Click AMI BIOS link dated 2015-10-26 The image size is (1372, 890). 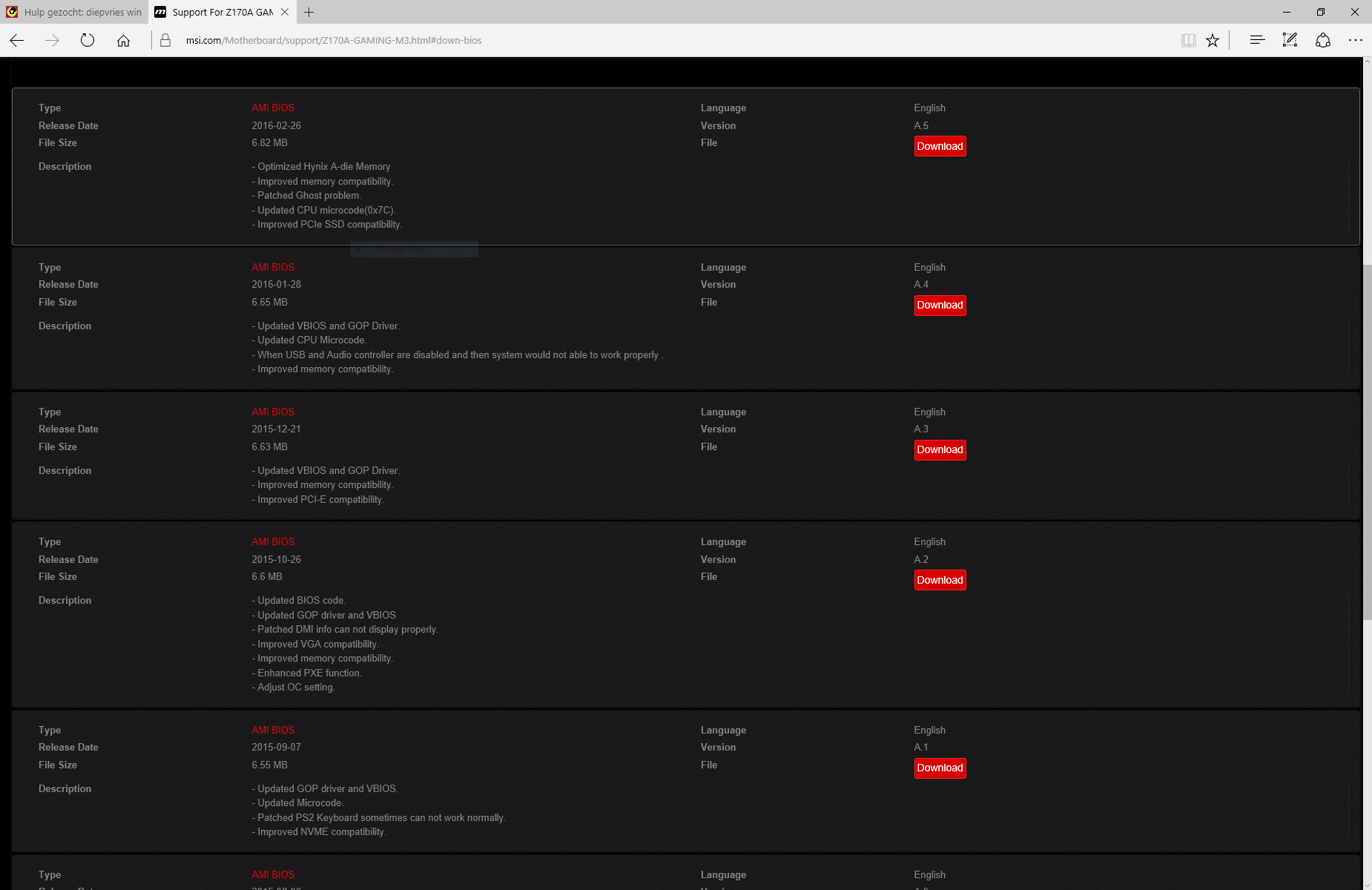pyautogui.click(x=273, y=541)
